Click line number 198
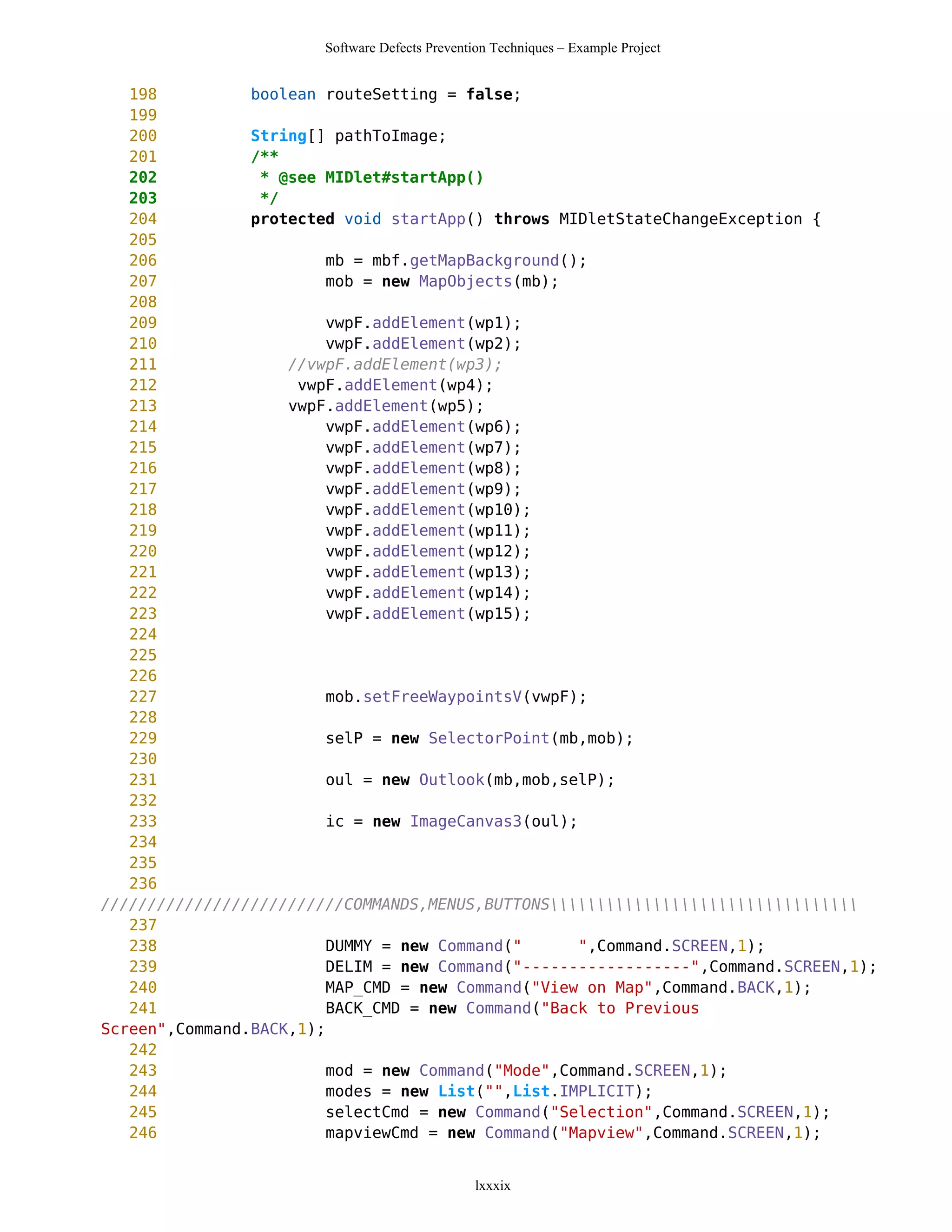Screen dimensions: 952x1232 click(143, 94)
